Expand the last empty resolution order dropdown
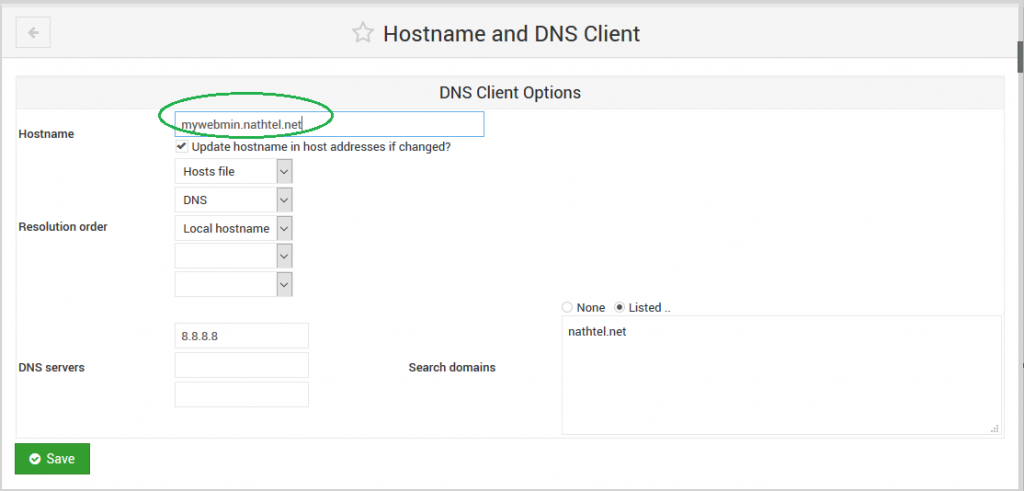 (x=233, y=284)
